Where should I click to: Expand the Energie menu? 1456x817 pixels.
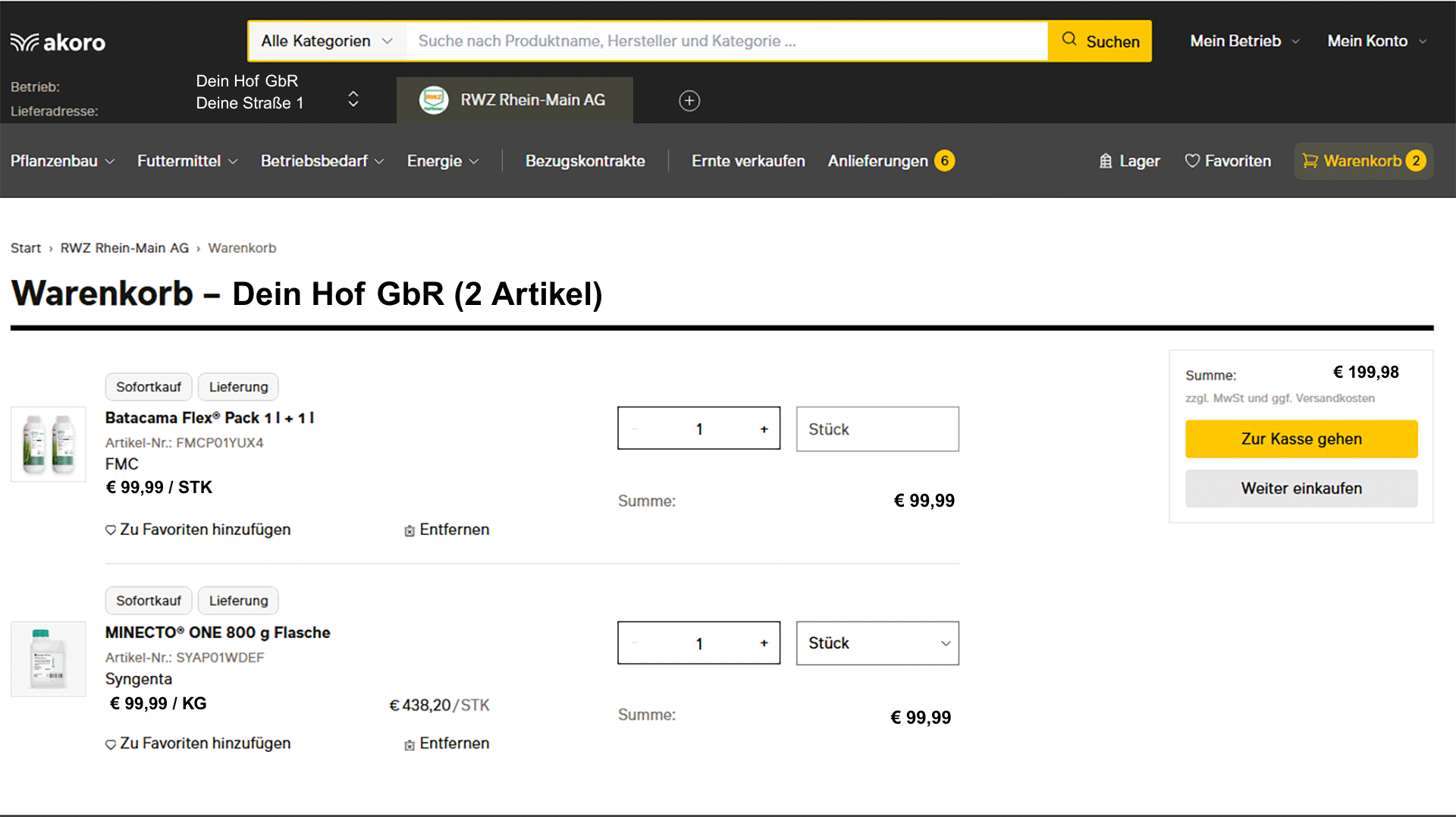click(x=443, y=161)
